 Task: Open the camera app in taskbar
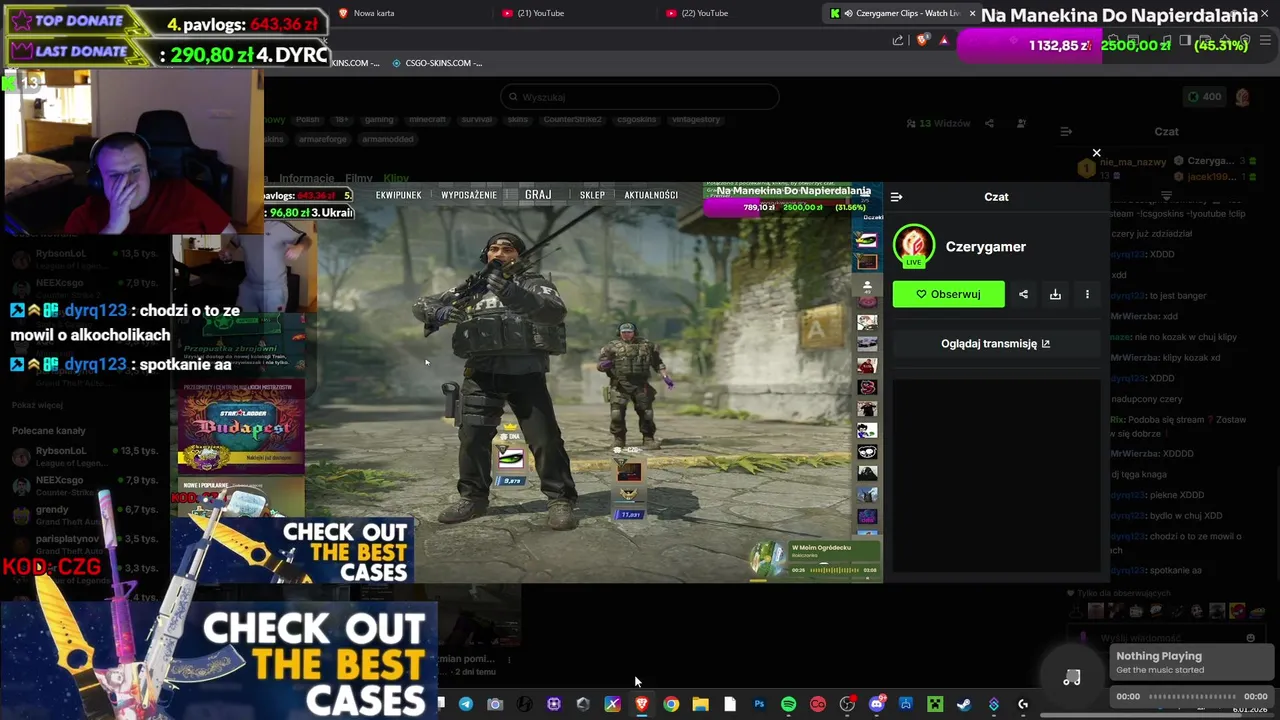click(495, 704)
